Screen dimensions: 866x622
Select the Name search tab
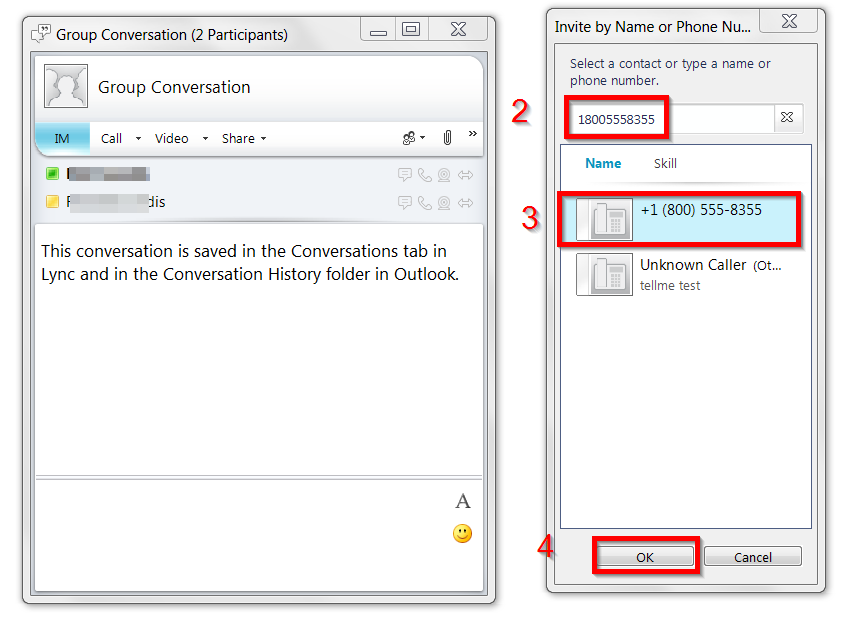click(x=603, y=164)
